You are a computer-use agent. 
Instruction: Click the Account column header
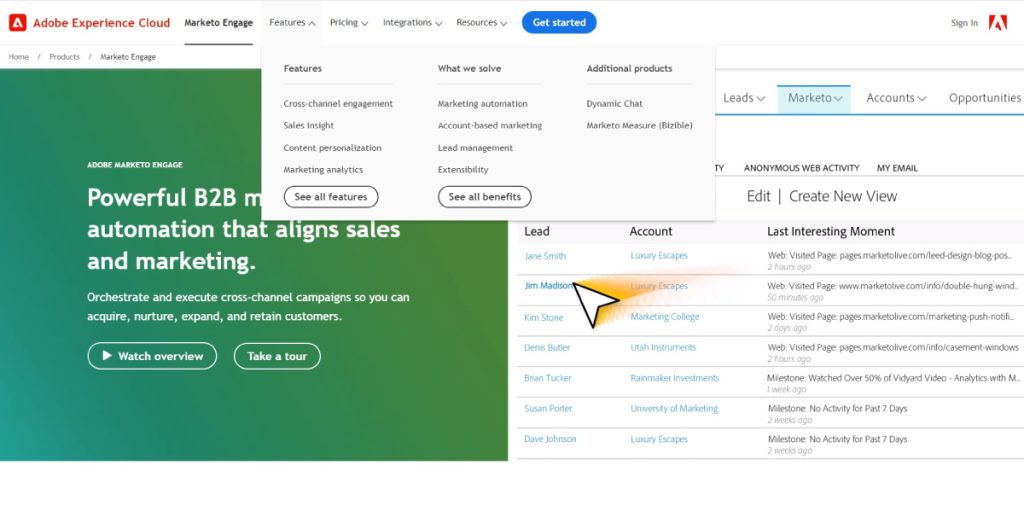(x=650, y=231)
